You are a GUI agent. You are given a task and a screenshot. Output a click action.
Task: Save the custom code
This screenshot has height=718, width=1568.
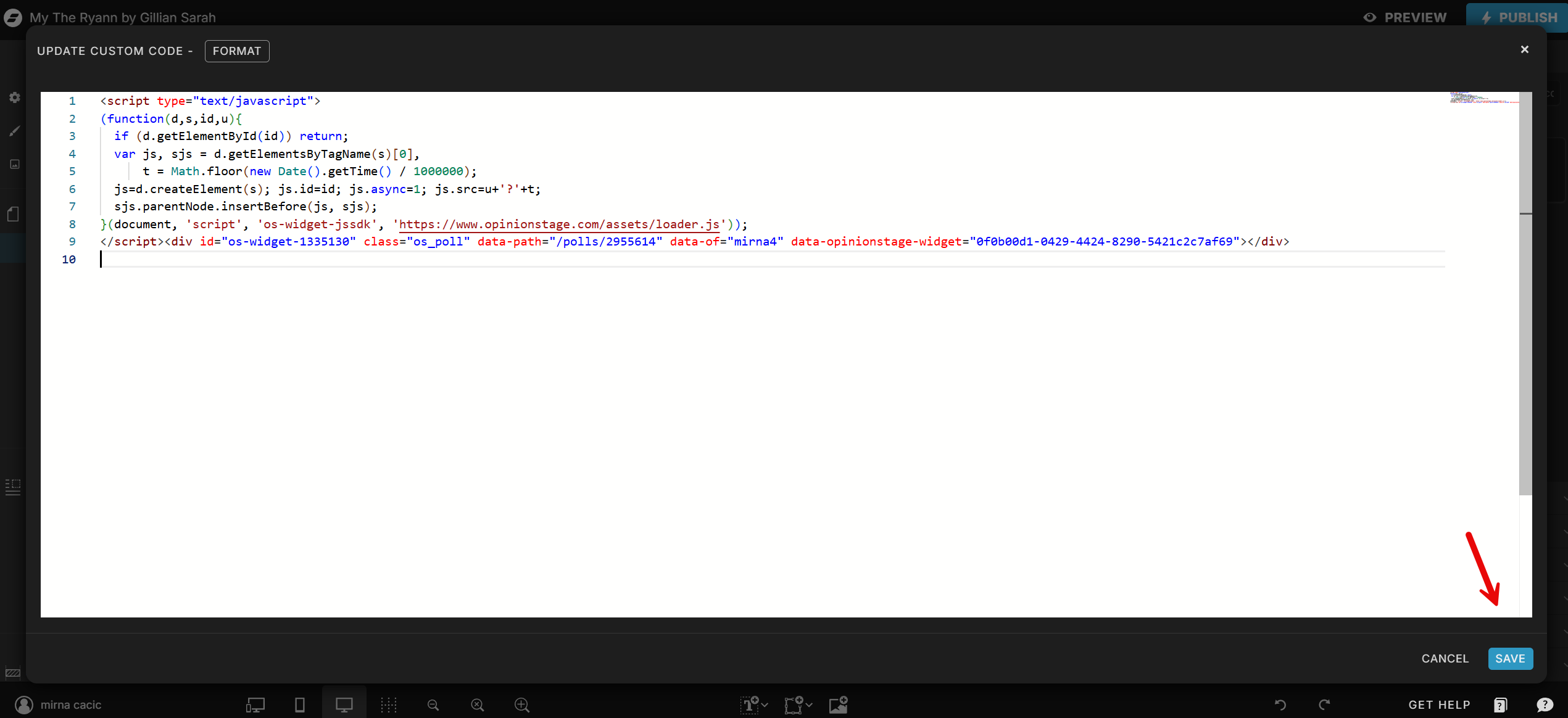1511,658
